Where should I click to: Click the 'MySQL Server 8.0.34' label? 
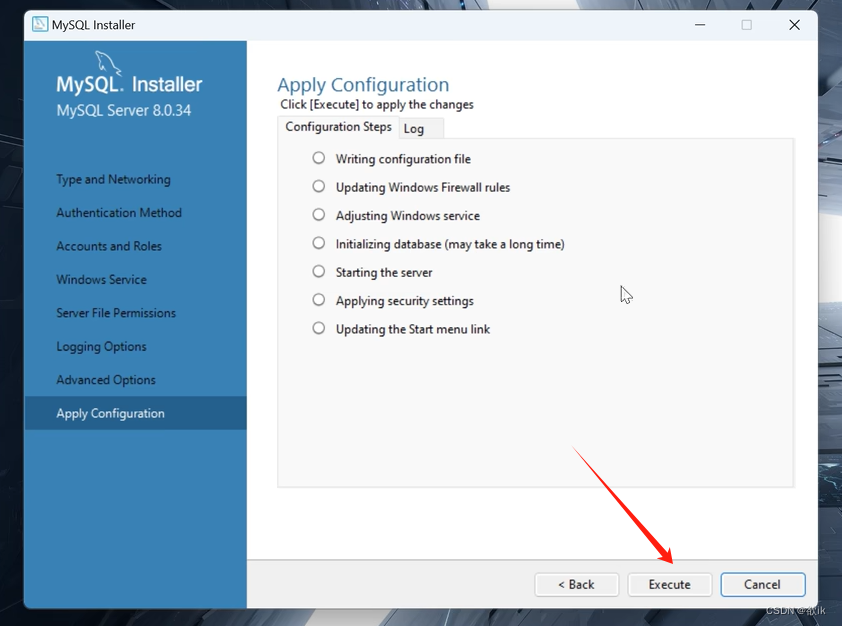pyautogui.click(x=124, y=111)
